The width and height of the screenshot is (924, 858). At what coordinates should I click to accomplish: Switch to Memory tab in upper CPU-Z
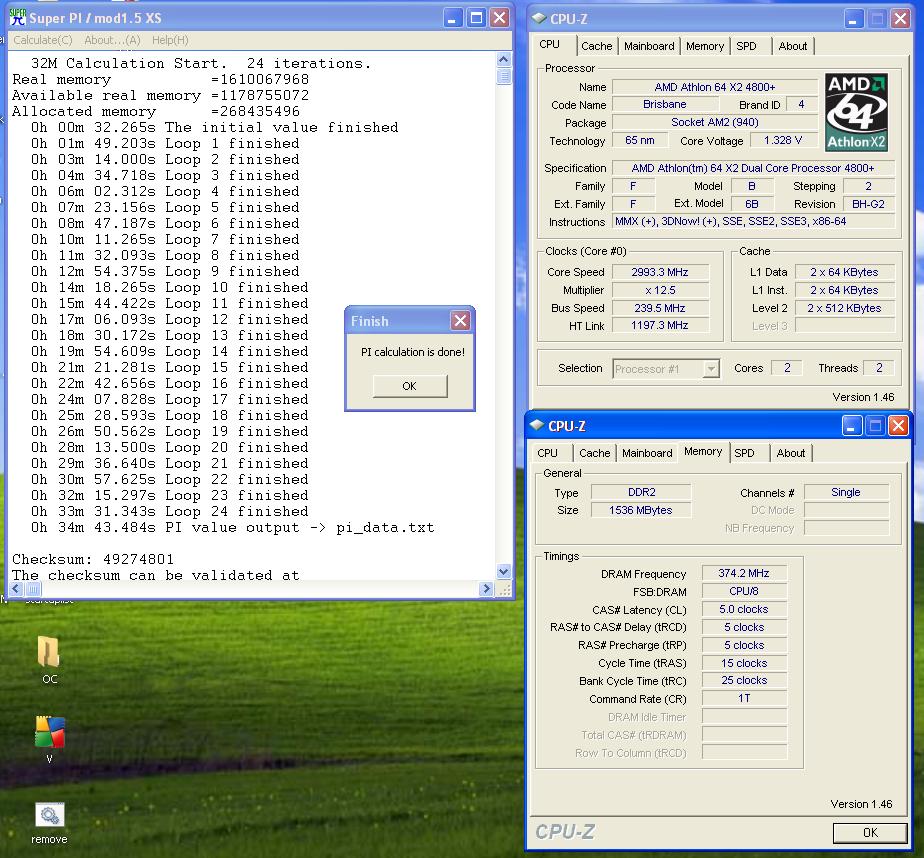(x=705, y=46)
